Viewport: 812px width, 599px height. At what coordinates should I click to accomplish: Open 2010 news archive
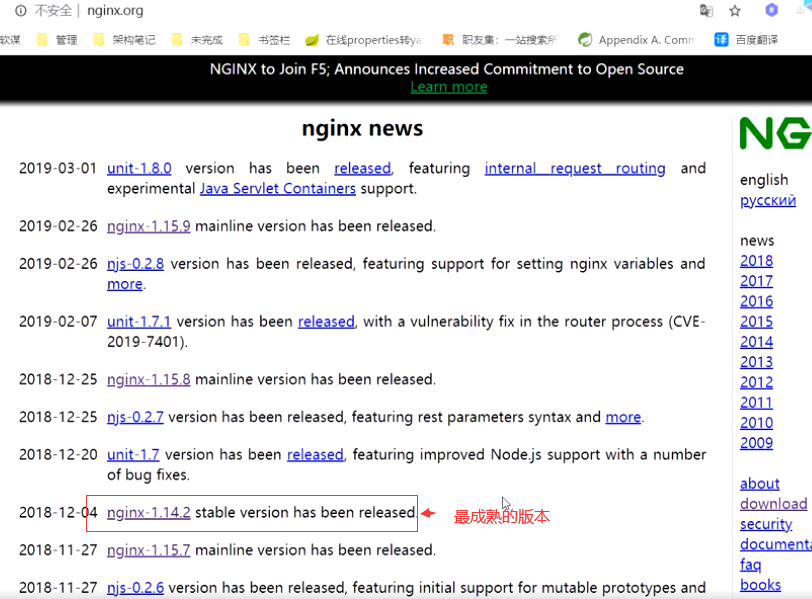tap(757, 422)
